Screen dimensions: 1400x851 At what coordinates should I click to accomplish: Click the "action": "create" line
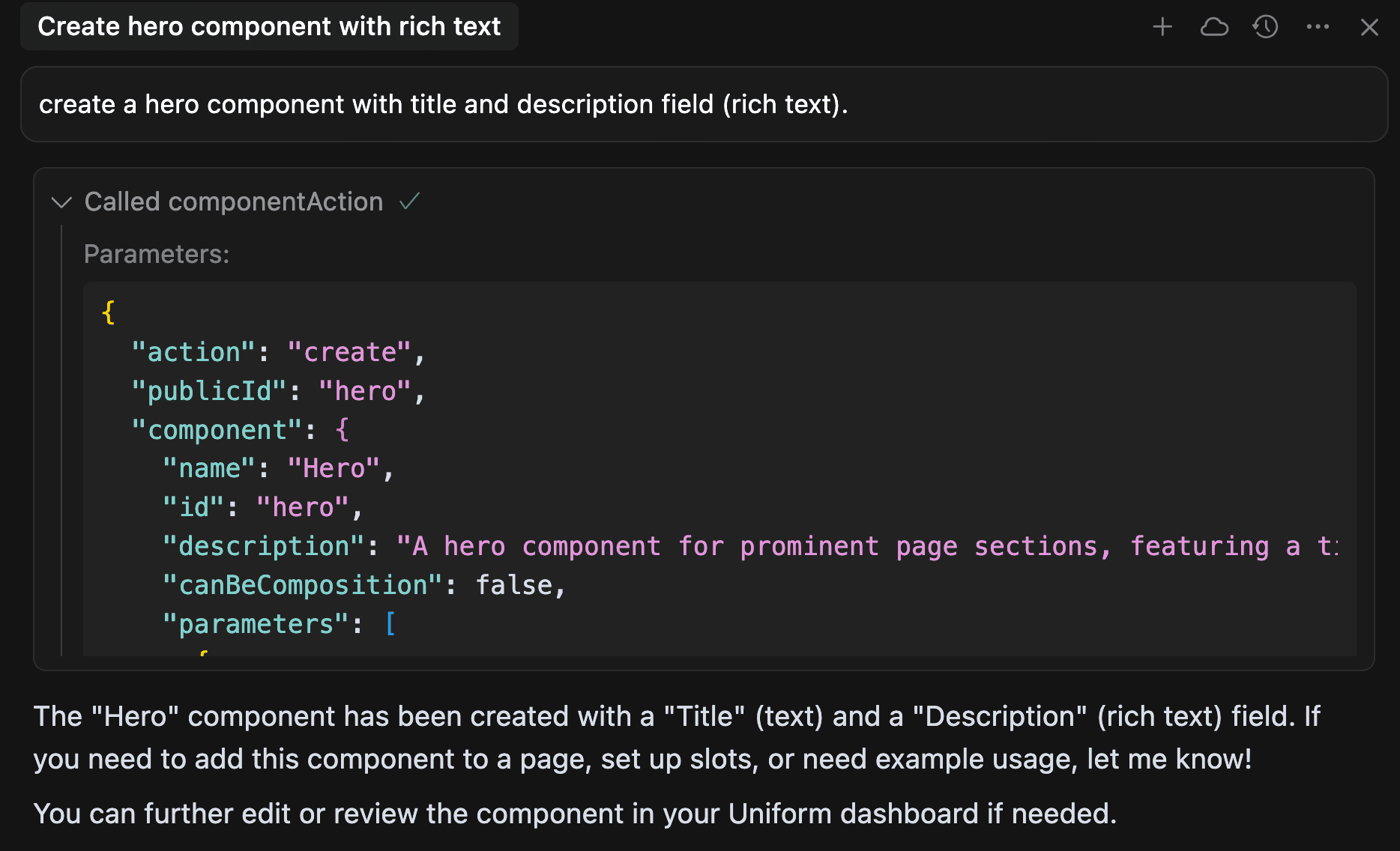(279, 352)
